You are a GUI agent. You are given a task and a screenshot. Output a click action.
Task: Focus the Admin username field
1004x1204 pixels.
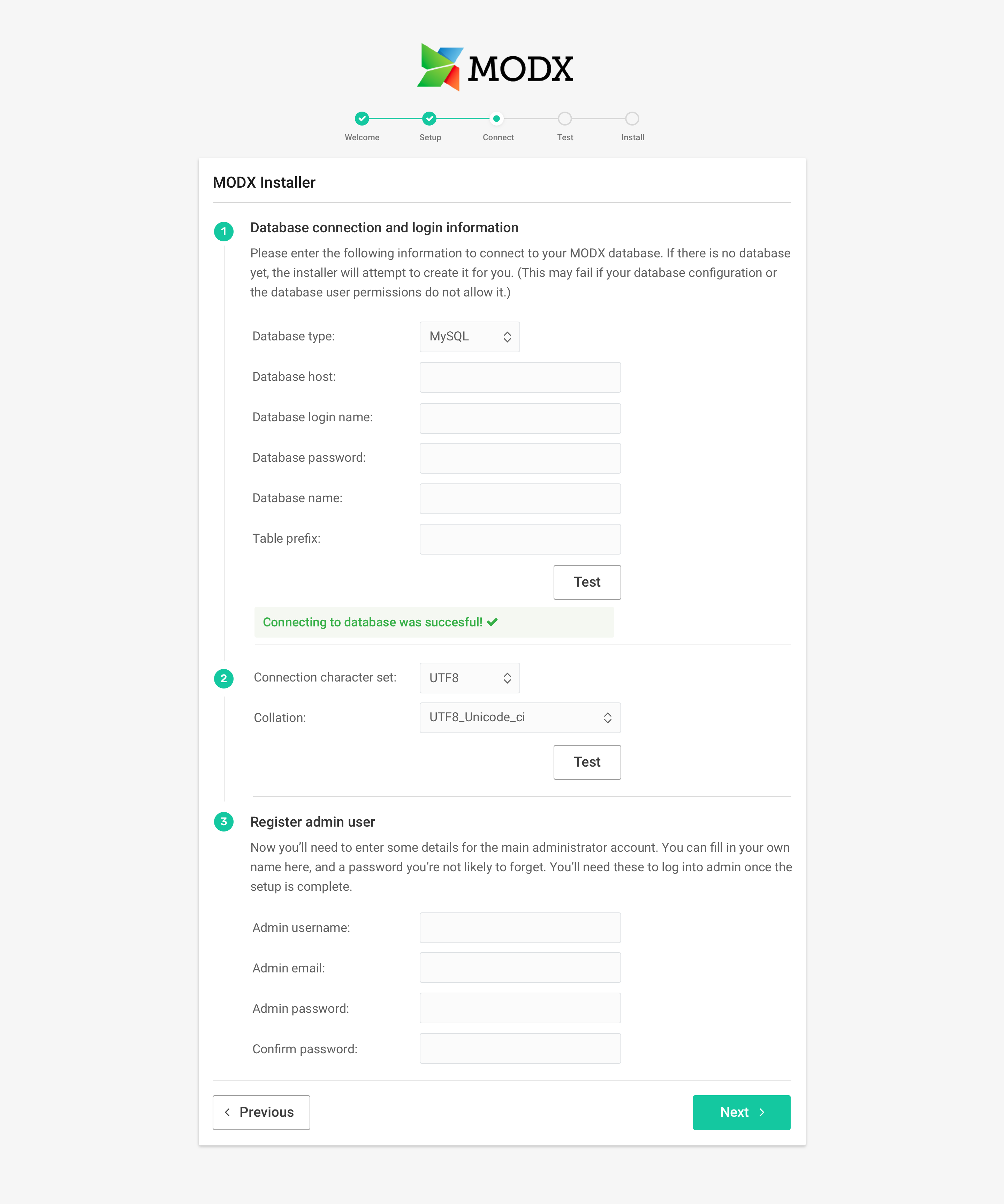click(x=520, y=928)
